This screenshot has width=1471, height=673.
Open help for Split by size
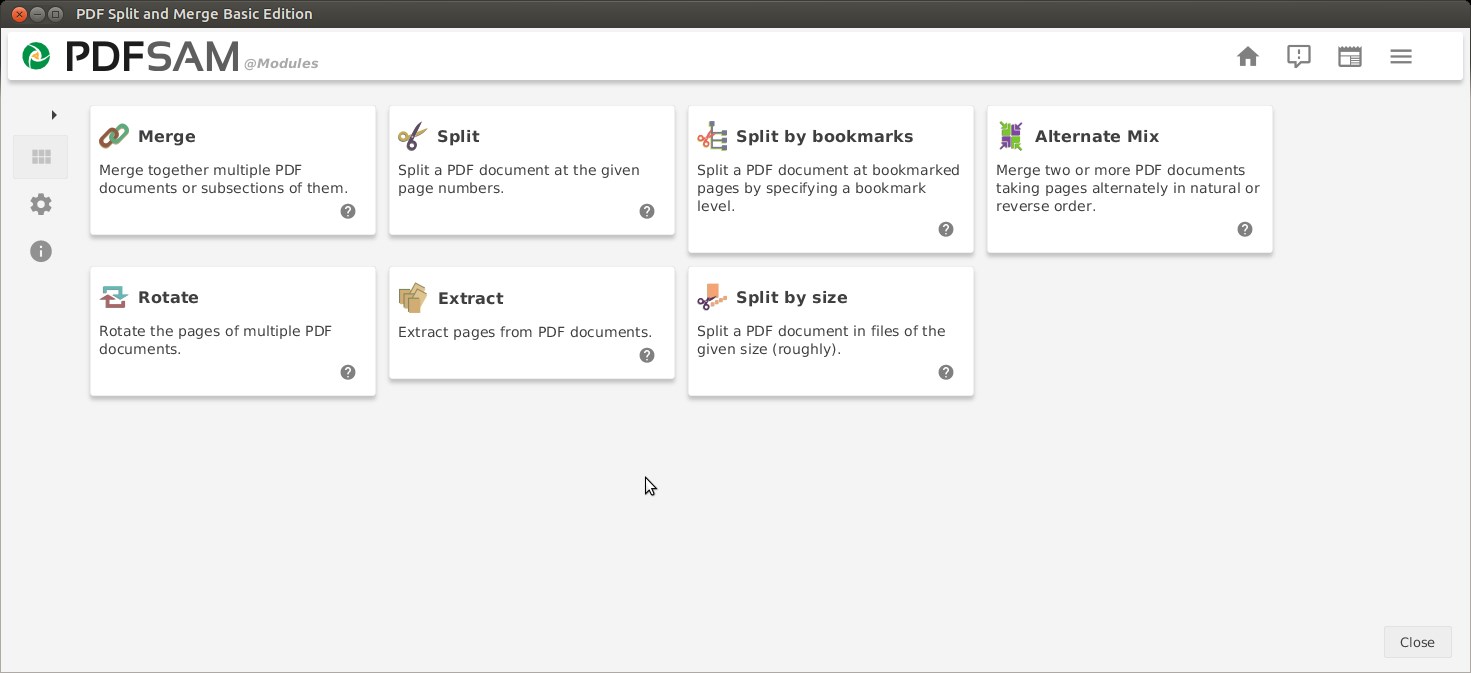[x=946, y=372]
